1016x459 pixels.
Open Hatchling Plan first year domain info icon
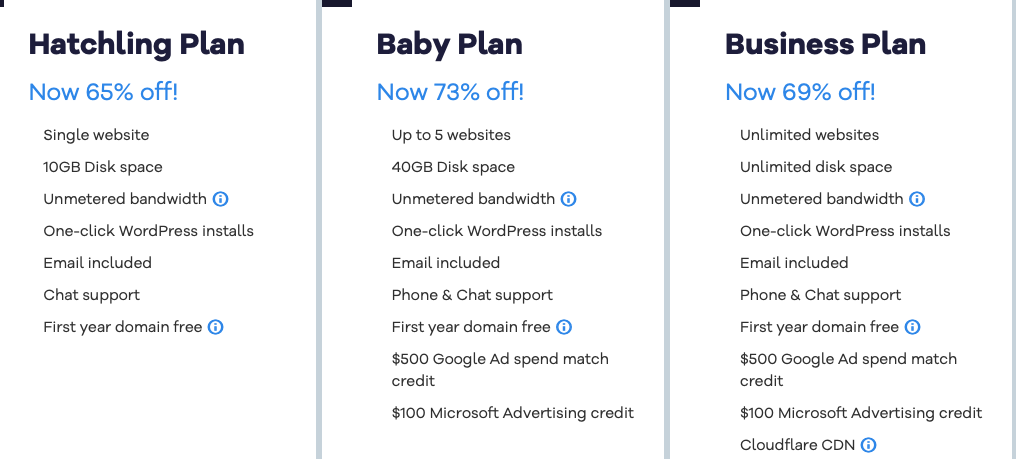[x=216, y=327]
